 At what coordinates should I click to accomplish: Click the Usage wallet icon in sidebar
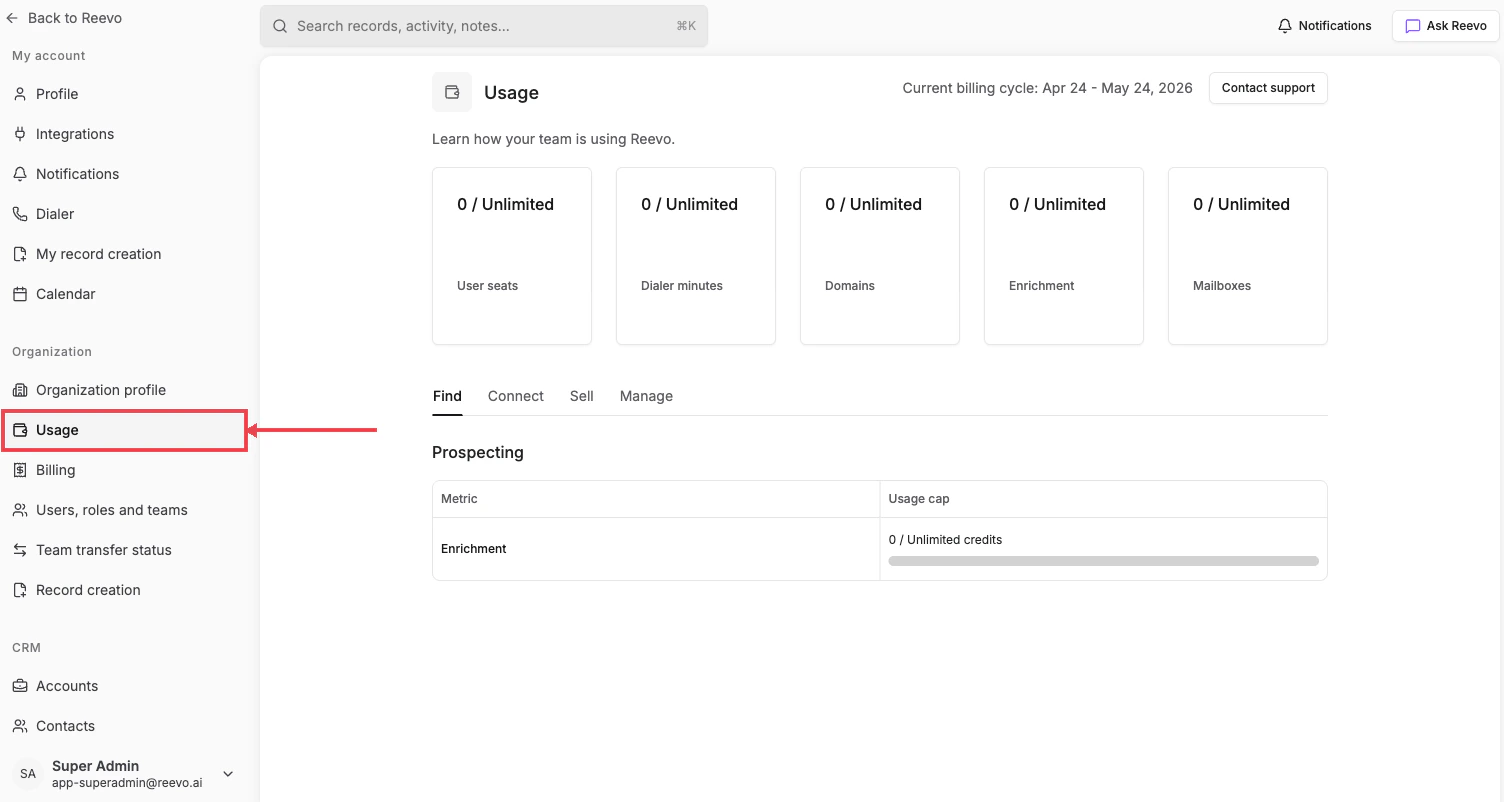pyautogui.click(x=20, y=430)
